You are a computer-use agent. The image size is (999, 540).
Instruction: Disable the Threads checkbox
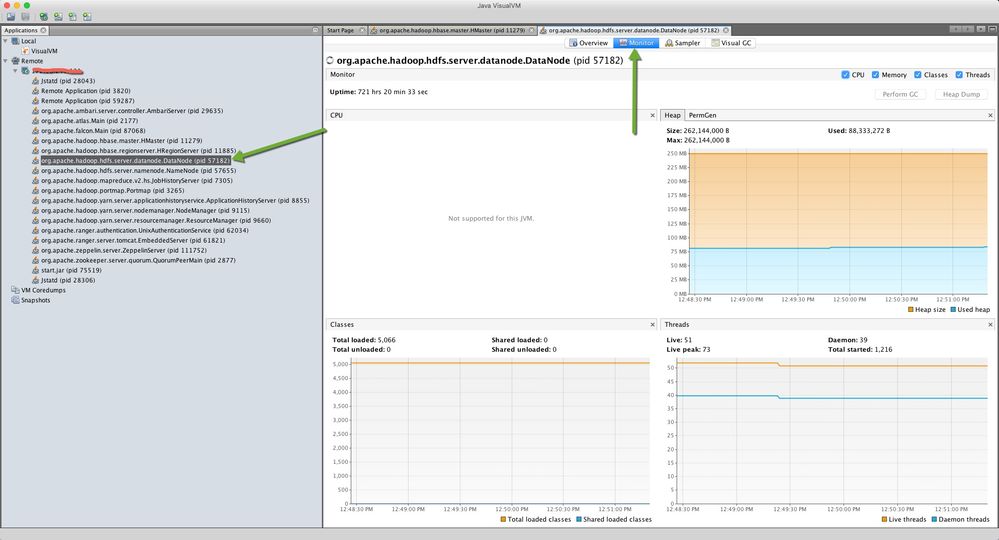(x=959, y=74)
